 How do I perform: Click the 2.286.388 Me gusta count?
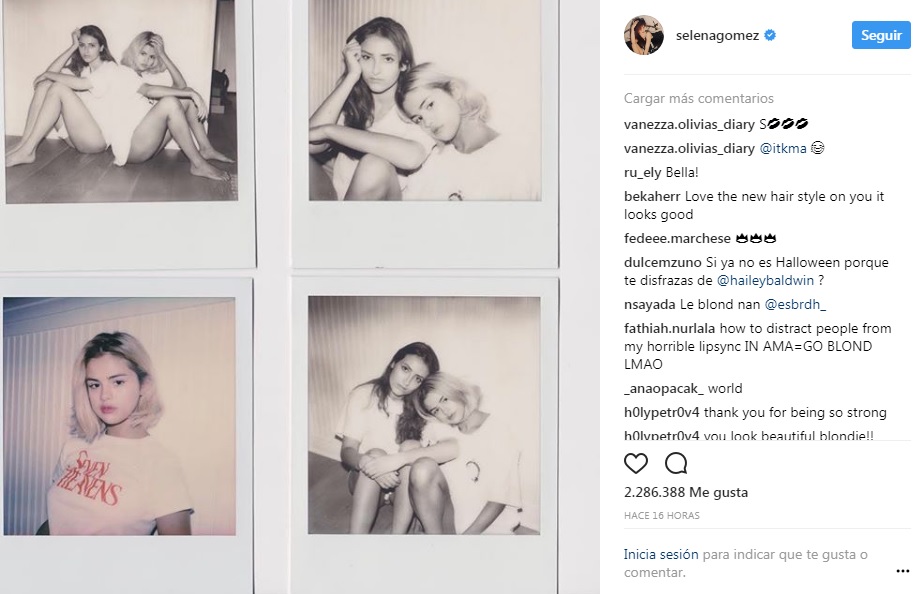click(685, 492)
